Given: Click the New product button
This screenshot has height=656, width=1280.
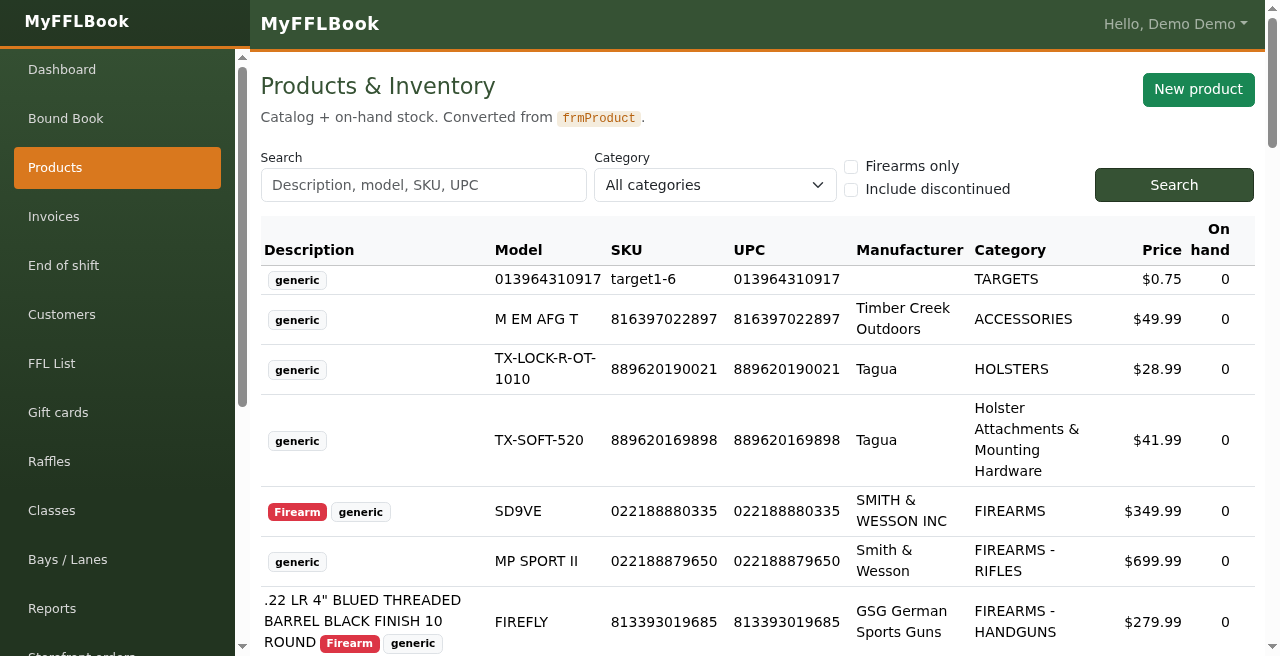Looking at the screenshot, I should point(1198,89).
